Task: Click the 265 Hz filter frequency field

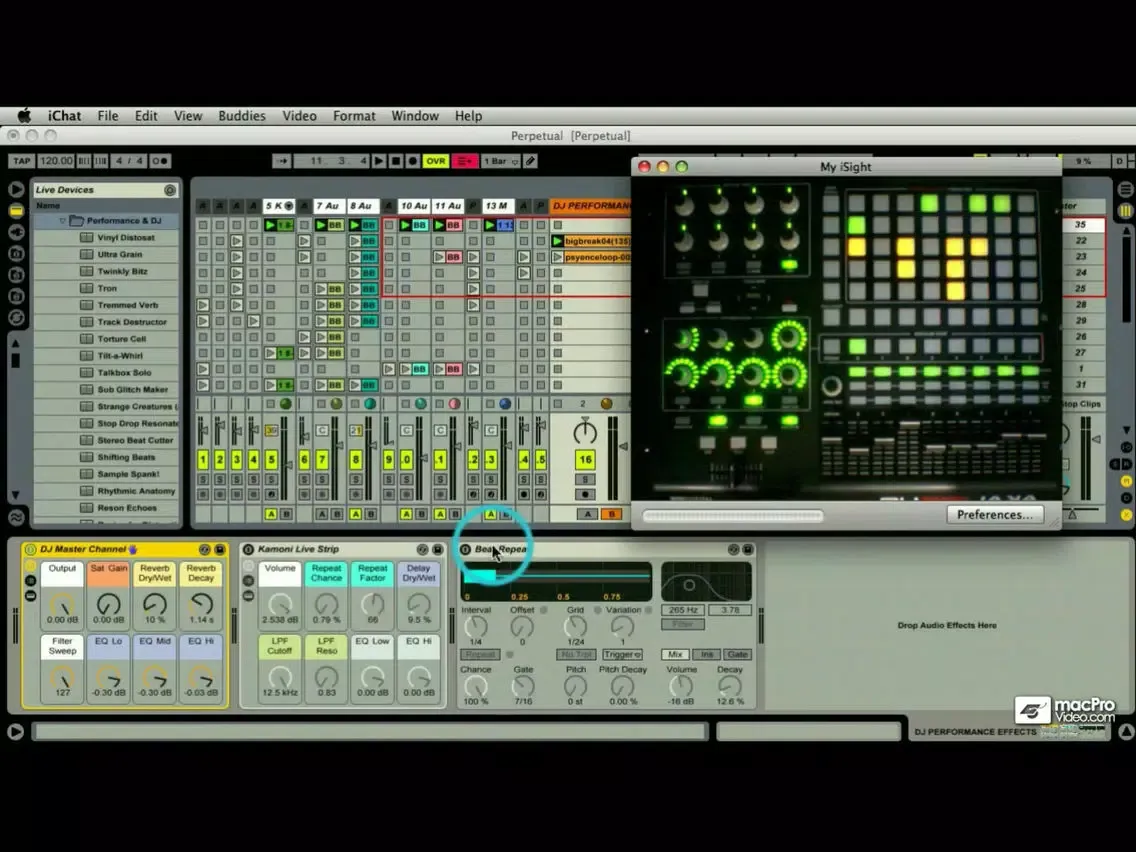Action: 683,610
